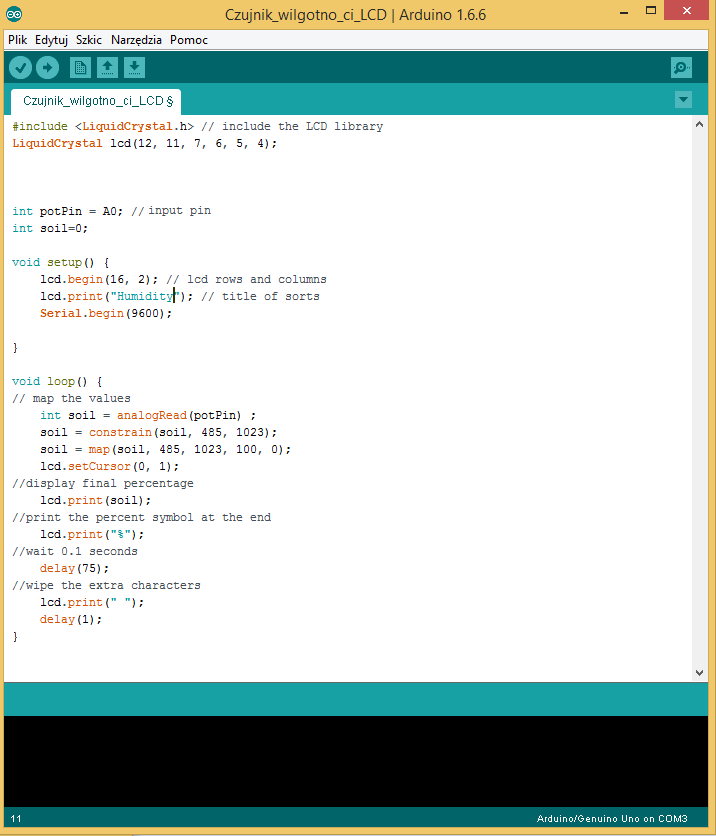Click the '// map the values' comment
The image size is (716, 836).
pos(71,399)
